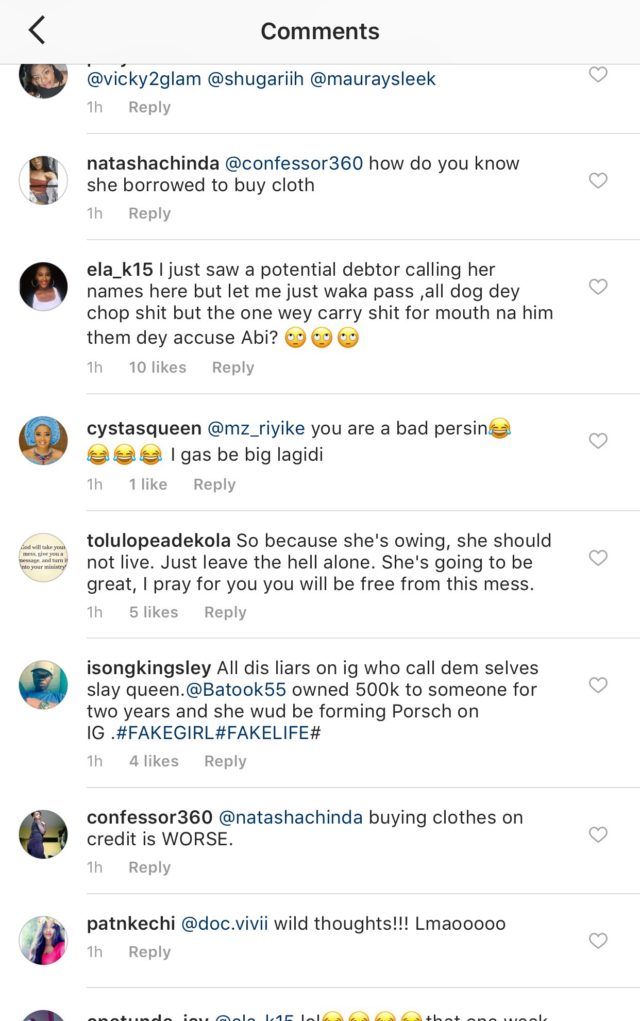Screen dimensions: 640x1021
Task: Reply to isongkingsley's comment
Action: 225,761
